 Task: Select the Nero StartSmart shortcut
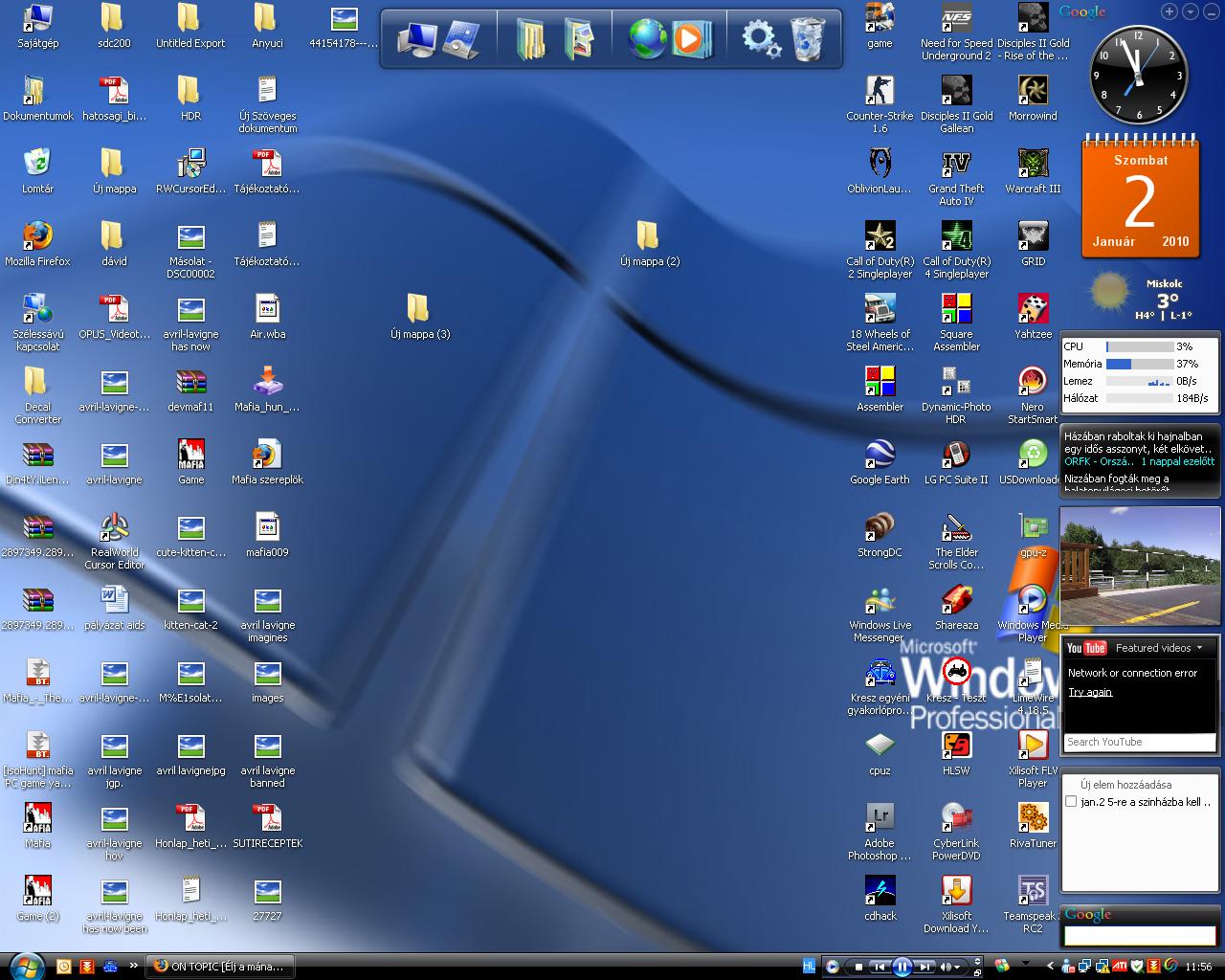1033,396
